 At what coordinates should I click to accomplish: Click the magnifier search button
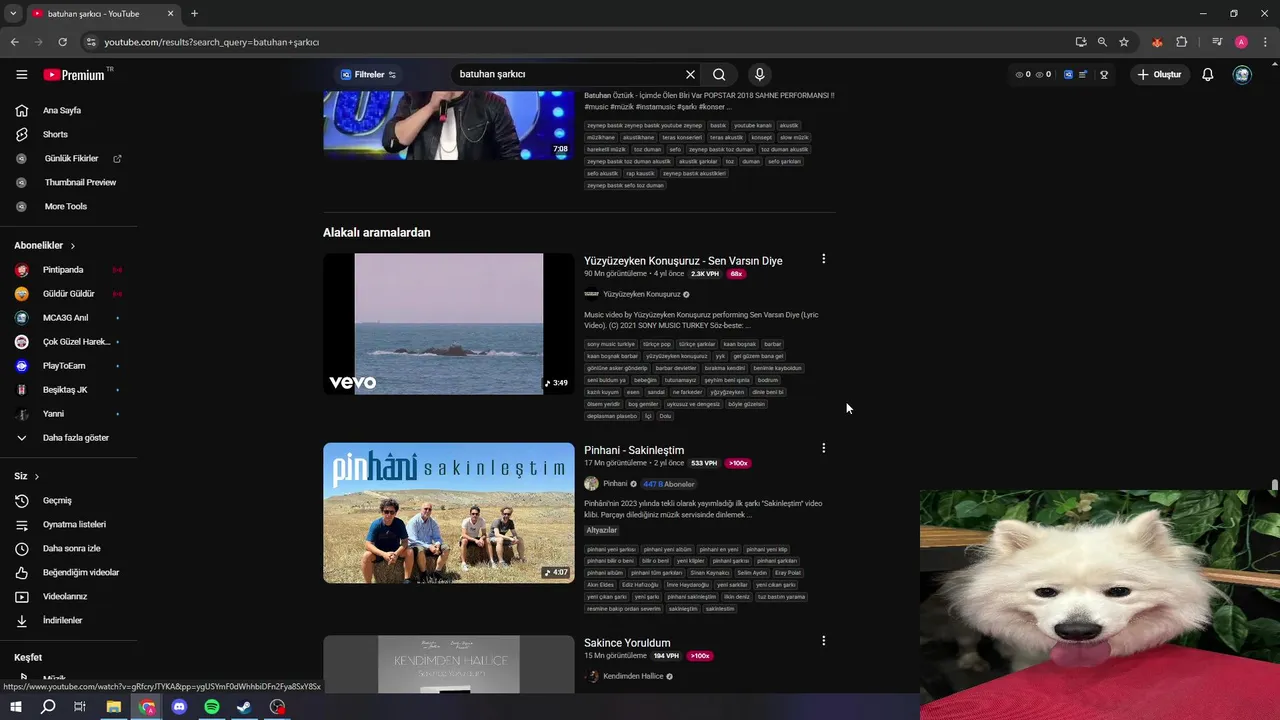click(719, 74)
